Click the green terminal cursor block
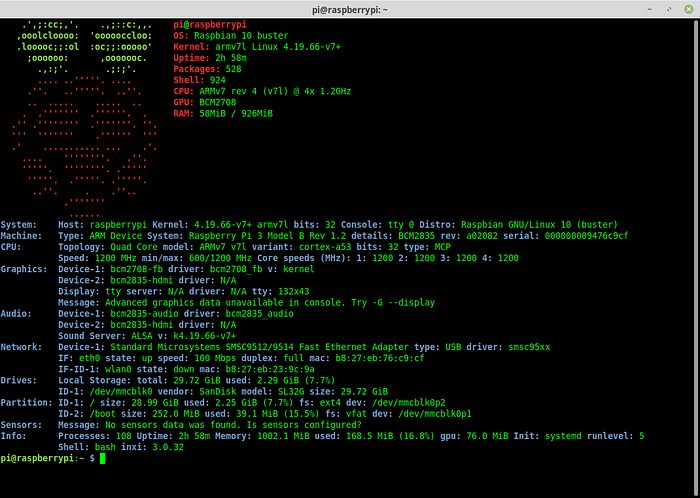Image resolution: width=700 pixels, height=498 pixels. point(103,459)
